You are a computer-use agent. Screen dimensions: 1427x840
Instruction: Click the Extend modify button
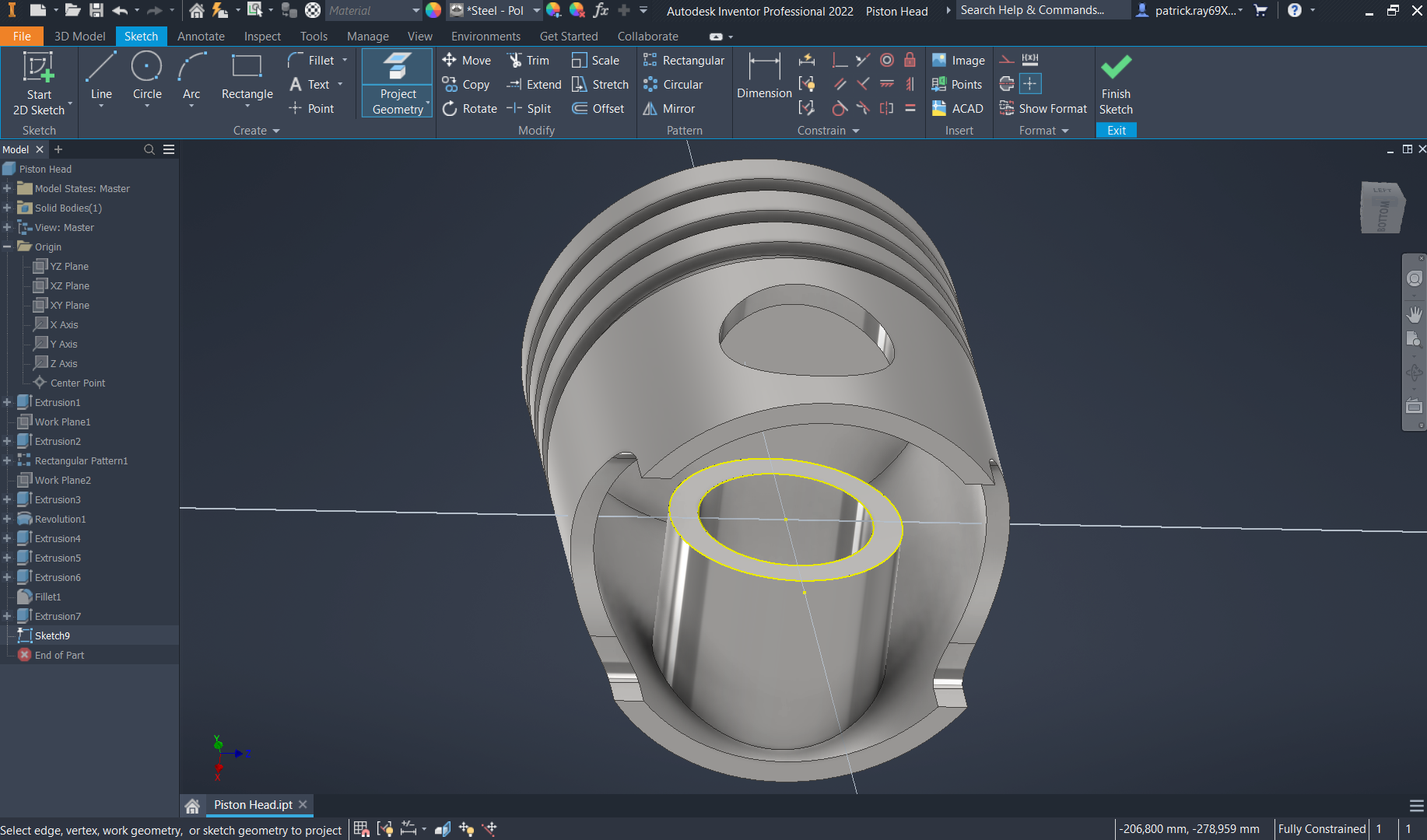tap(534, 84)
